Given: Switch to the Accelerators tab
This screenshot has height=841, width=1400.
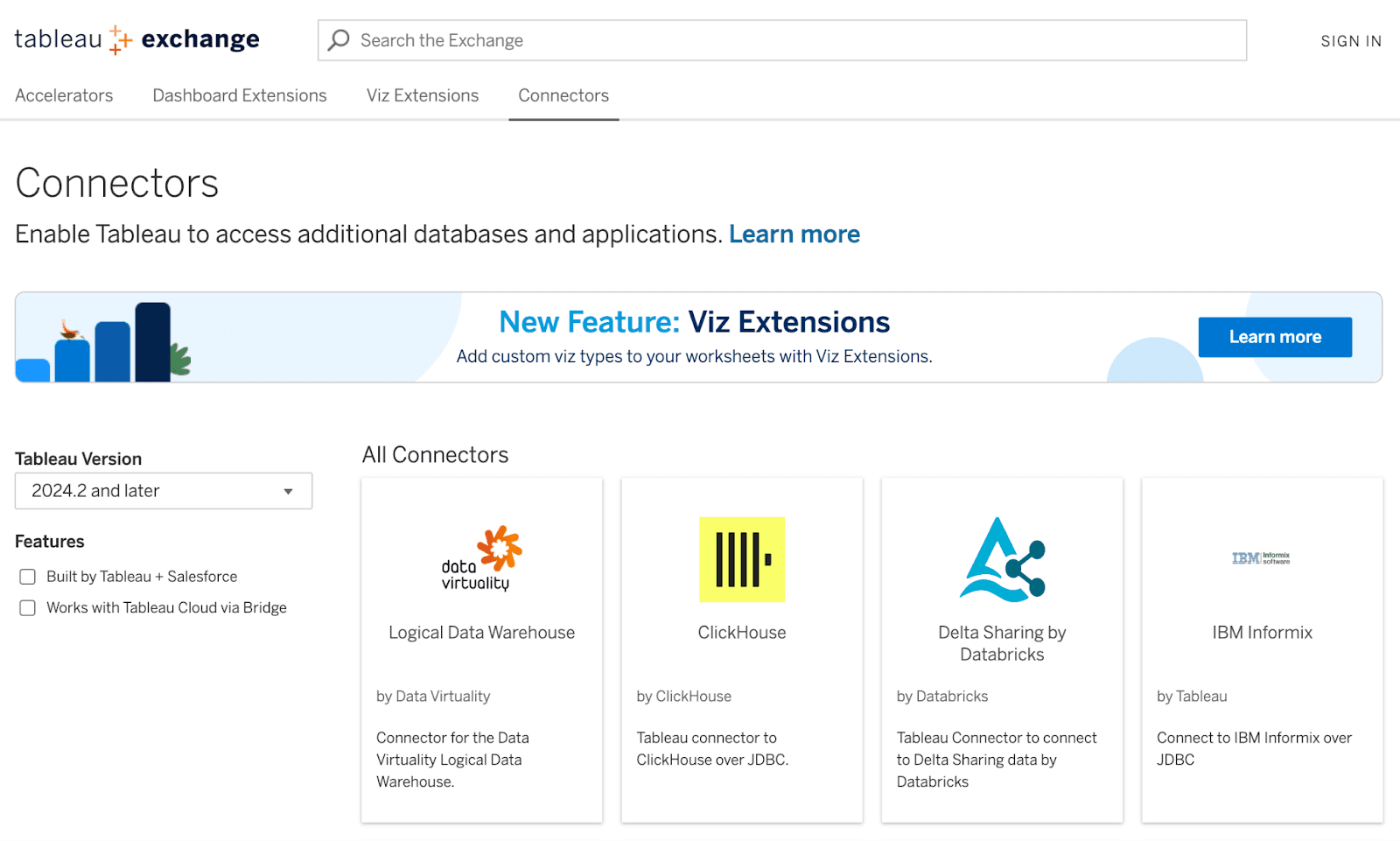Looking at the screenshot, I should click(x=64, y=95).
